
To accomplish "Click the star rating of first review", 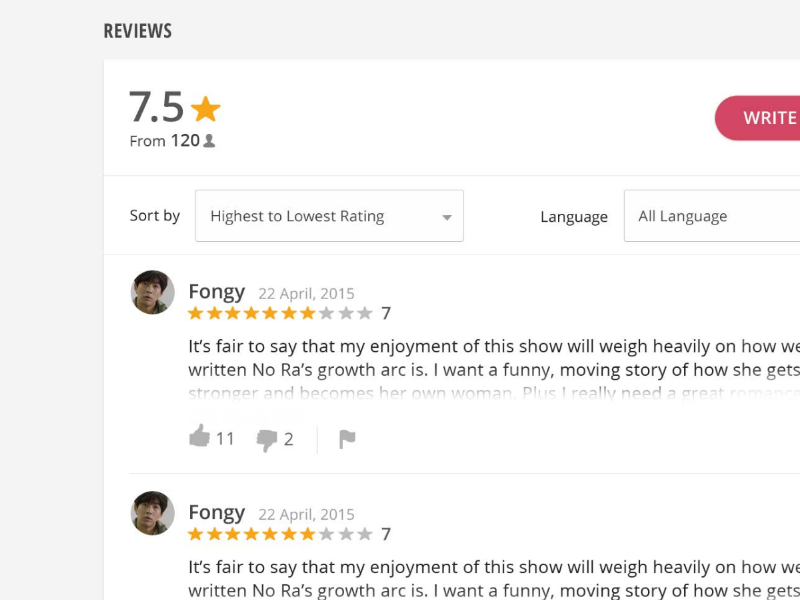I will tap(280, 314).
